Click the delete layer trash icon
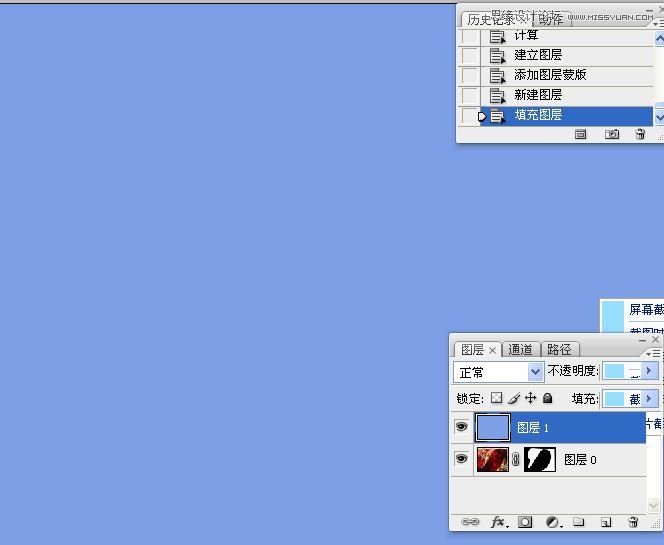Screen dimensions: 664x545 pos(632,522)
